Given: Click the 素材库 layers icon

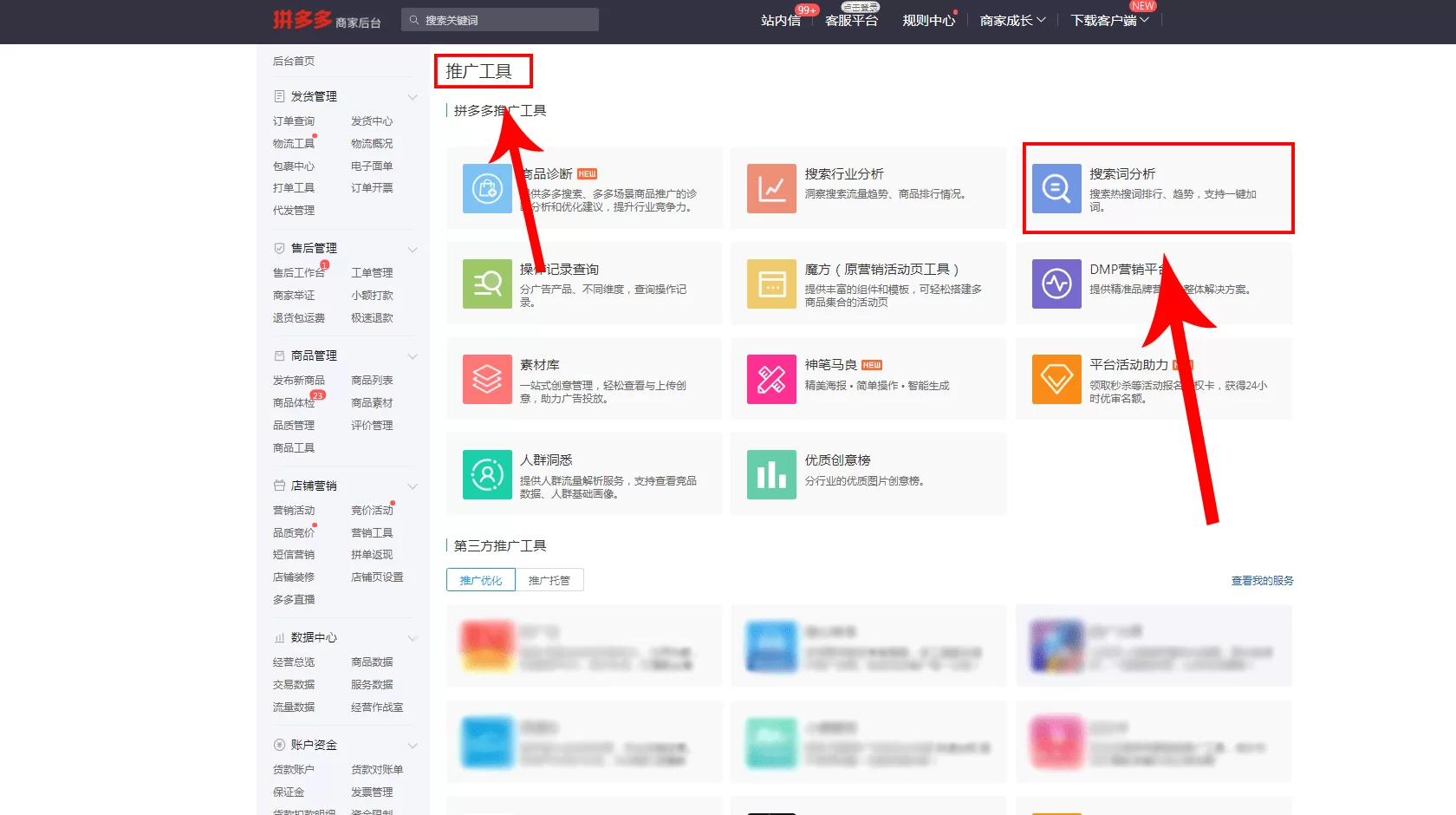Looking at the screenshot, I should pyautogui.click(x=487, y=379).
